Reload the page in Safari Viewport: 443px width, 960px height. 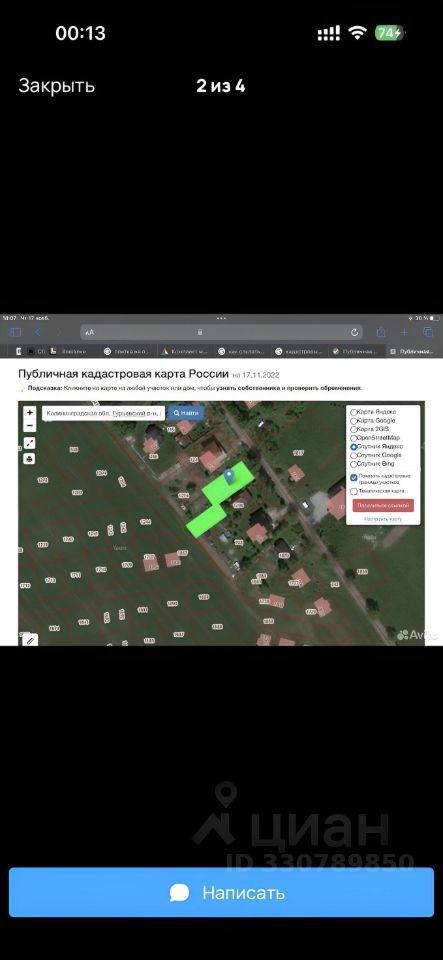pyautogui.click(x=354, y=332)
